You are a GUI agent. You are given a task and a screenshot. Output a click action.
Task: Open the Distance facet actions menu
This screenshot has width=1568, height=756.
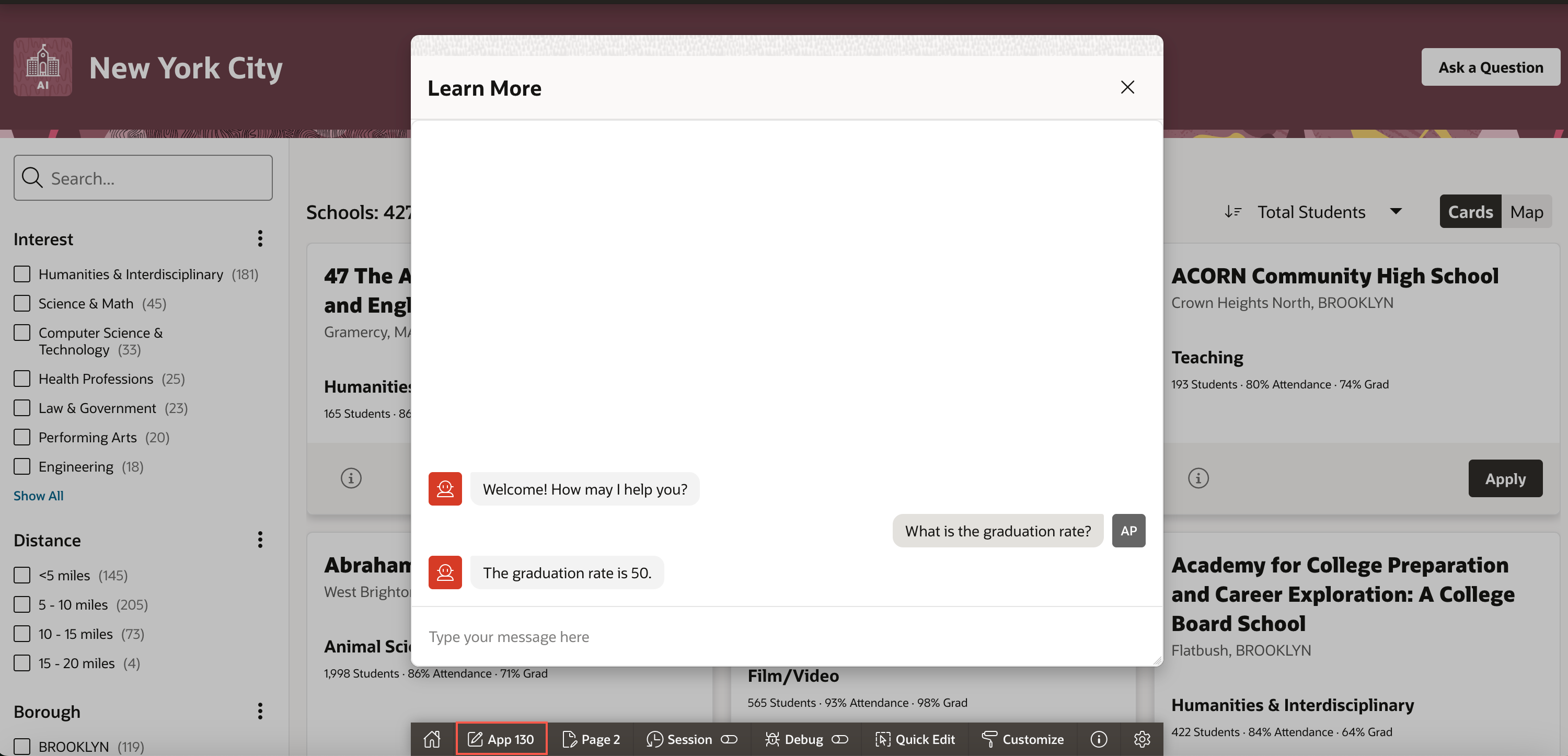[260, 540]
